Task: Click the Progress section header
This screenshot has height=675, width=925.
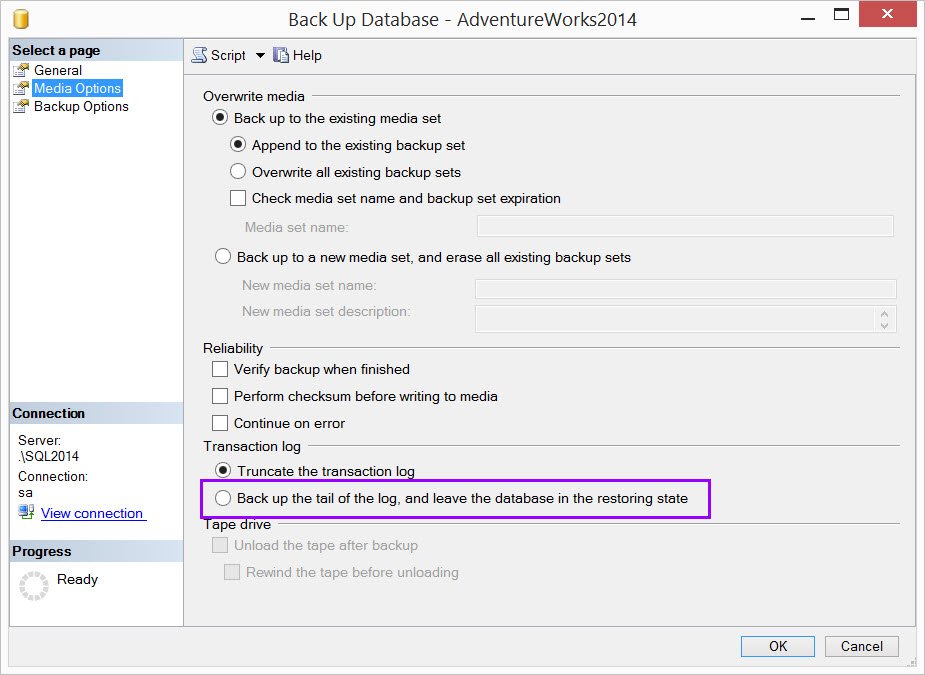Action: tap(96, 551)
